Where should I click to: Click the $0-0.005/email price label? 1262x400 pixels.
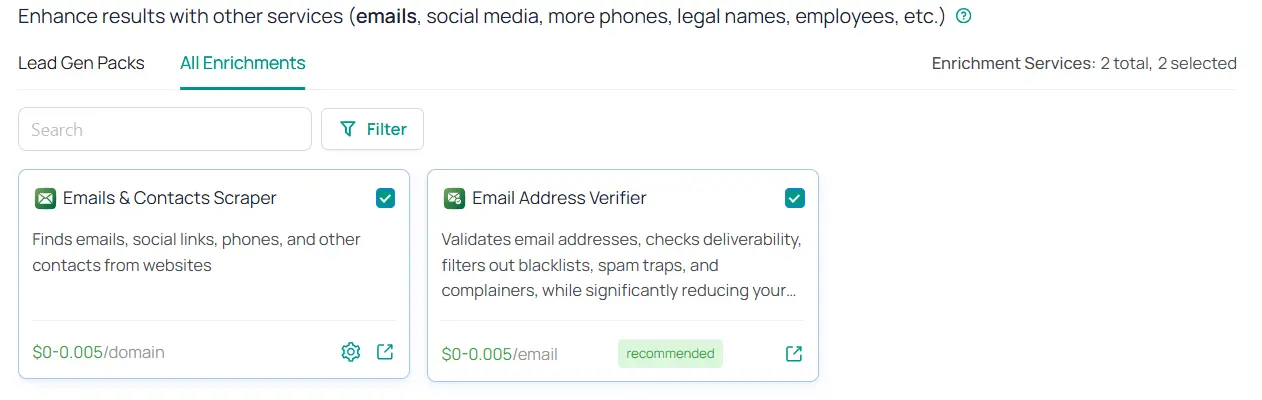[x=500, y=354]
